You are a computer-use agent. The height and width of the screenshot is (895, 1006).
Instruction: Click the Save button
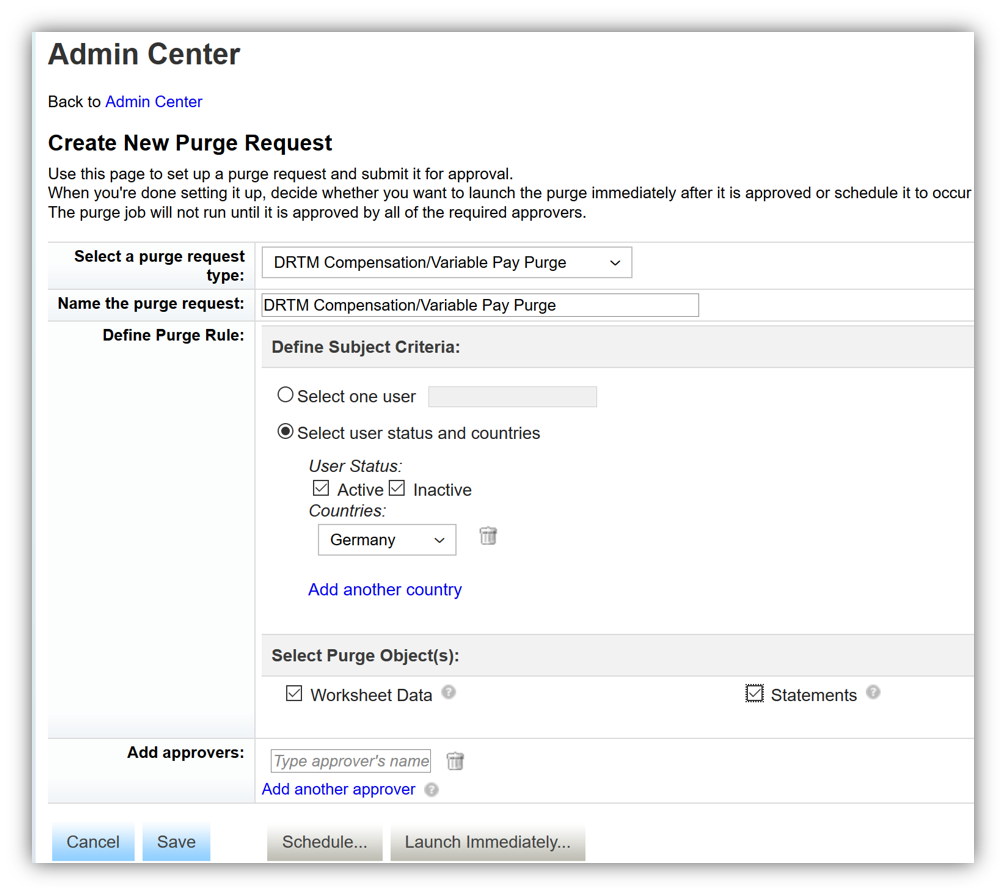point(176,842)
